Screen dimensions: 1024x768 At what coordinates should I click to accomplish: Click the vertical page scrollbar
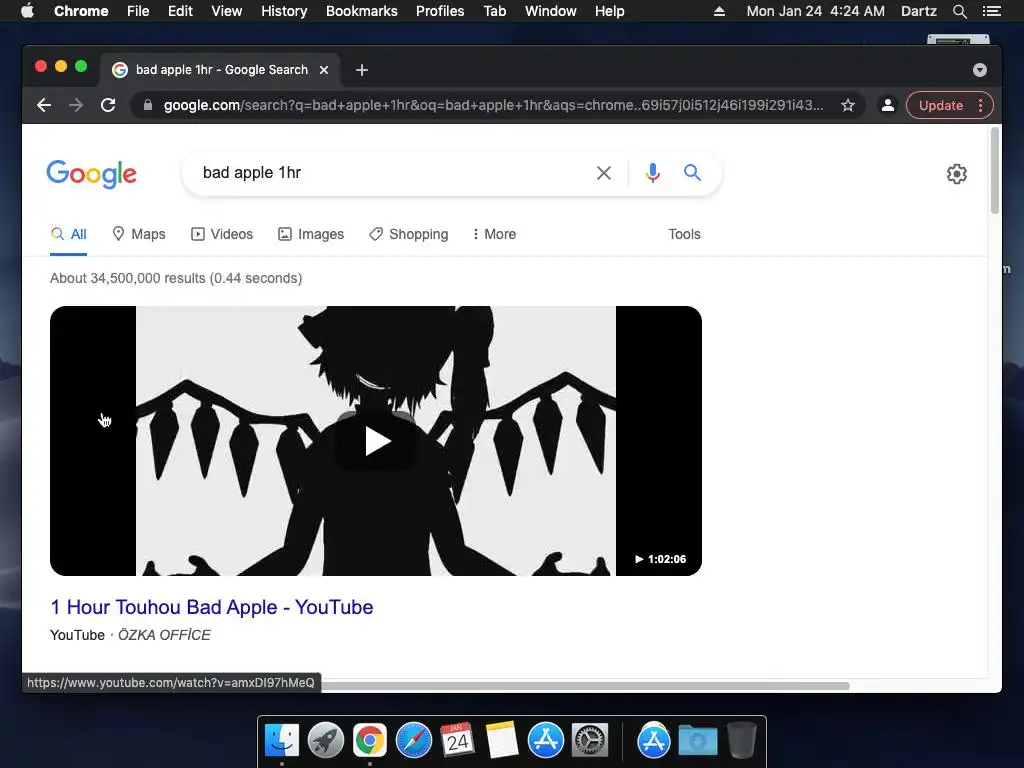pos(995,171)
